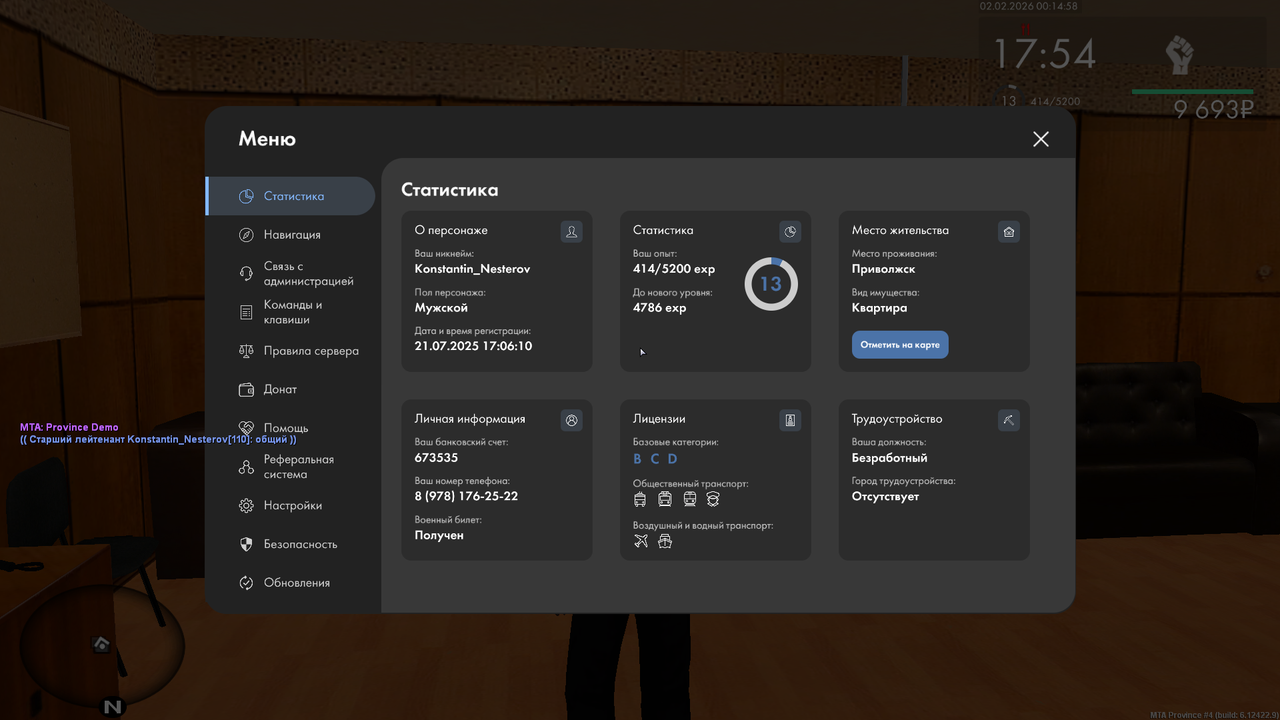Click the green bar under the fist icon
Screen dimensions: 1280x720
(x=1192, y=92)
